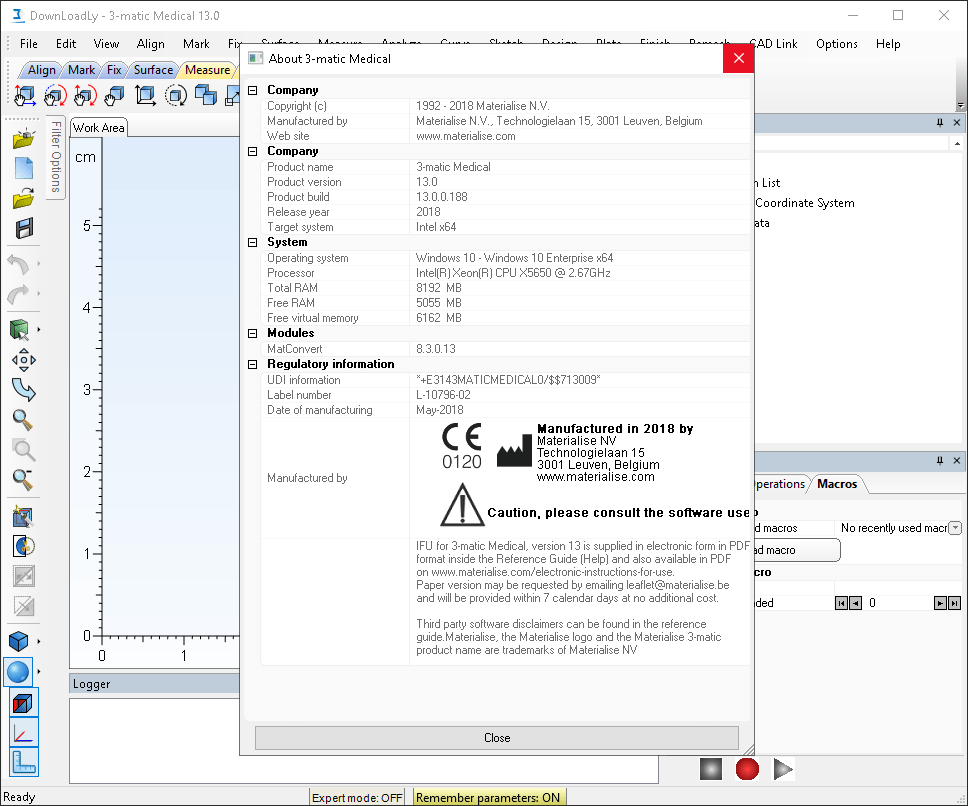Click the cube with coordinate axes icon
Viewport: 968px width, 806px height.
[146, 96]
